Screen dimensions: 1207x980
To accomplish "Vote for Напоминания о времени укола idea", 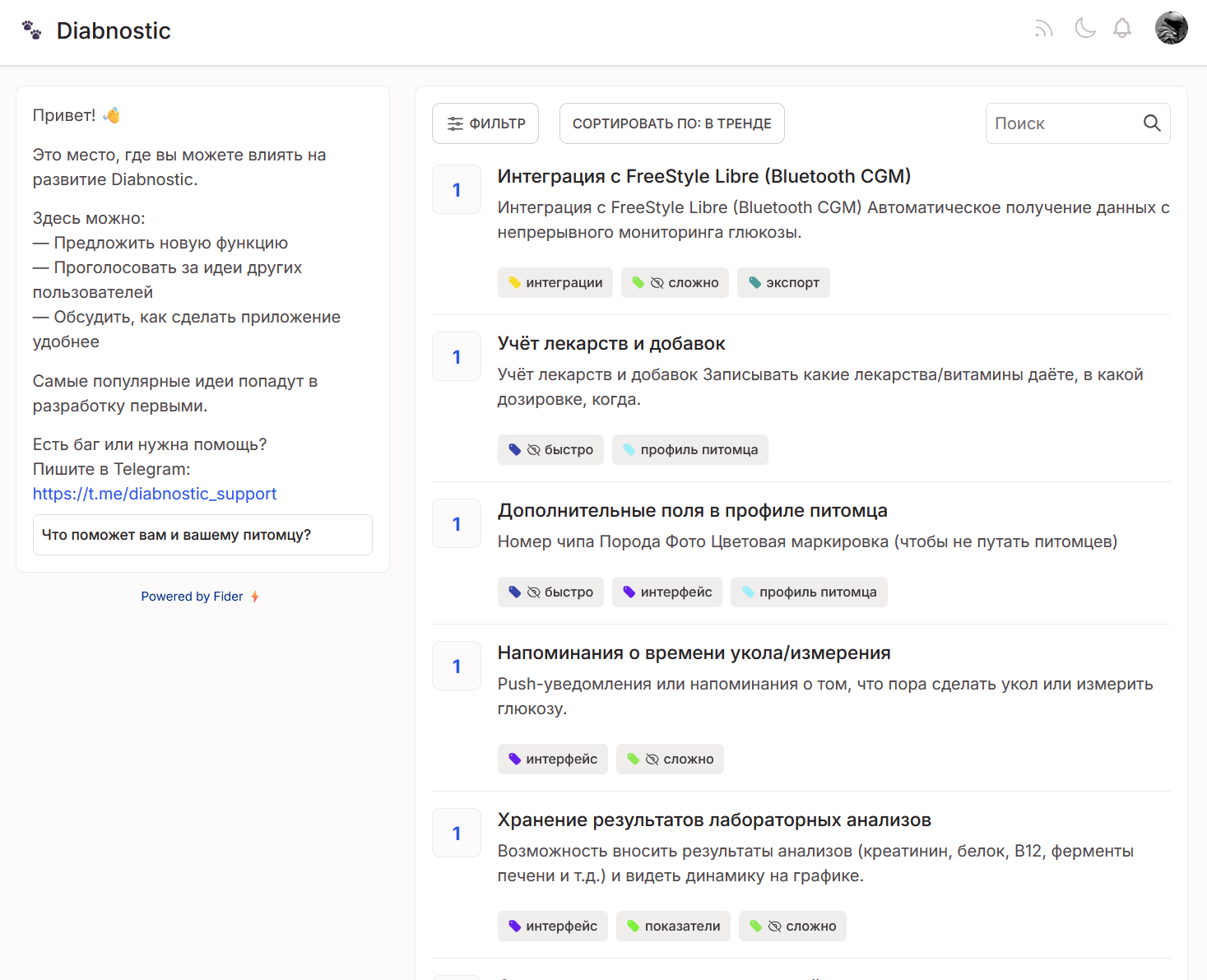I will point(457,666).
